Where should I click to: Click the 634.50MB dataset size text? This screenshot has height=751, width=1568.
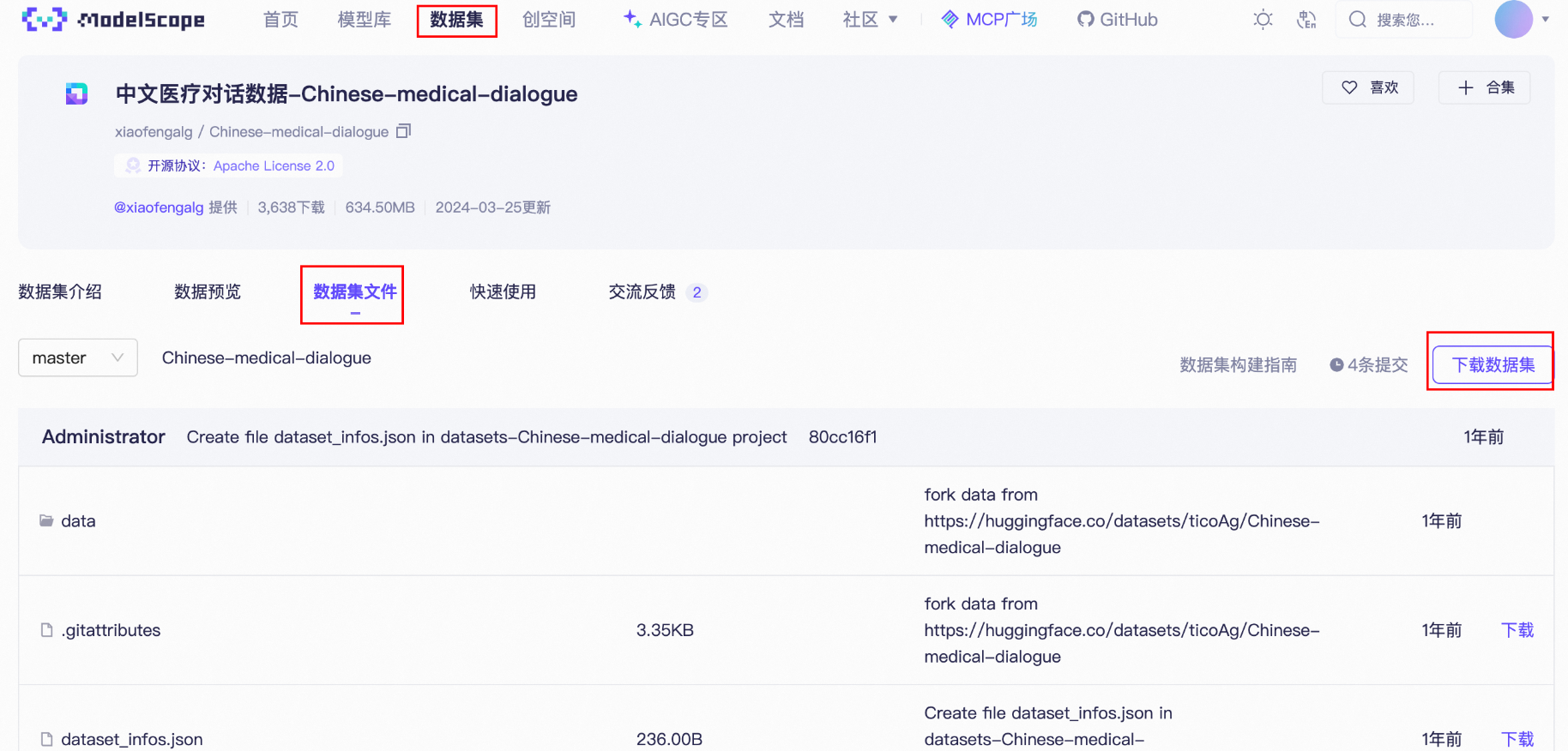point(380,207)
